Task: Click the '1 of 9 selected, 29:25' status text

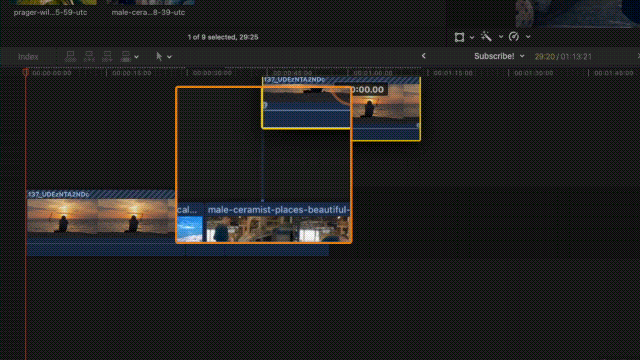Action: (223, 37)
